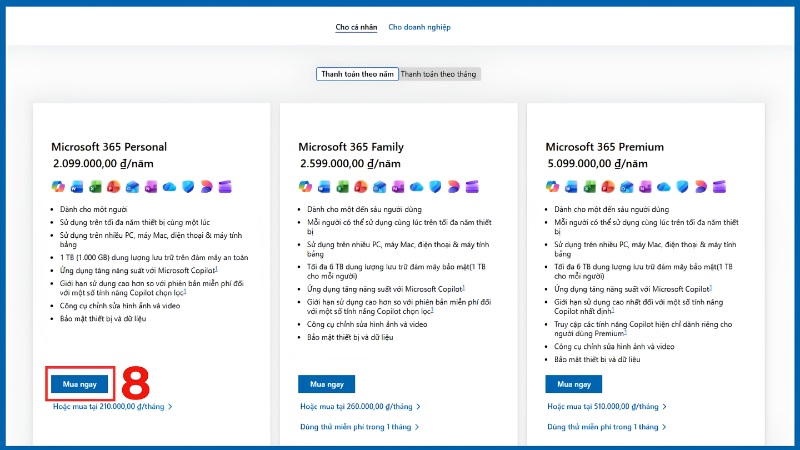800x450 pixels.
Task: Click the OneNote icon under Microsoft 365 Family
Action: (x=398, y=187)
